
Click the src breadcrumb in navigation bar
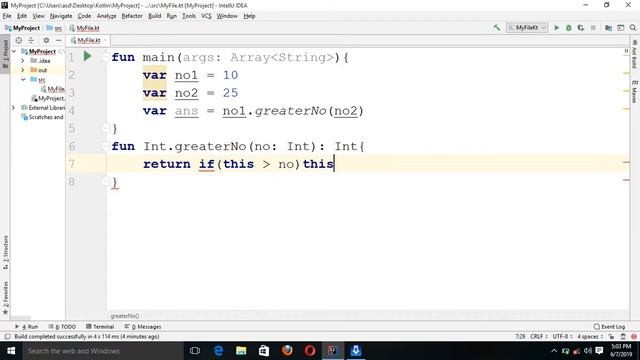point(54,28)
